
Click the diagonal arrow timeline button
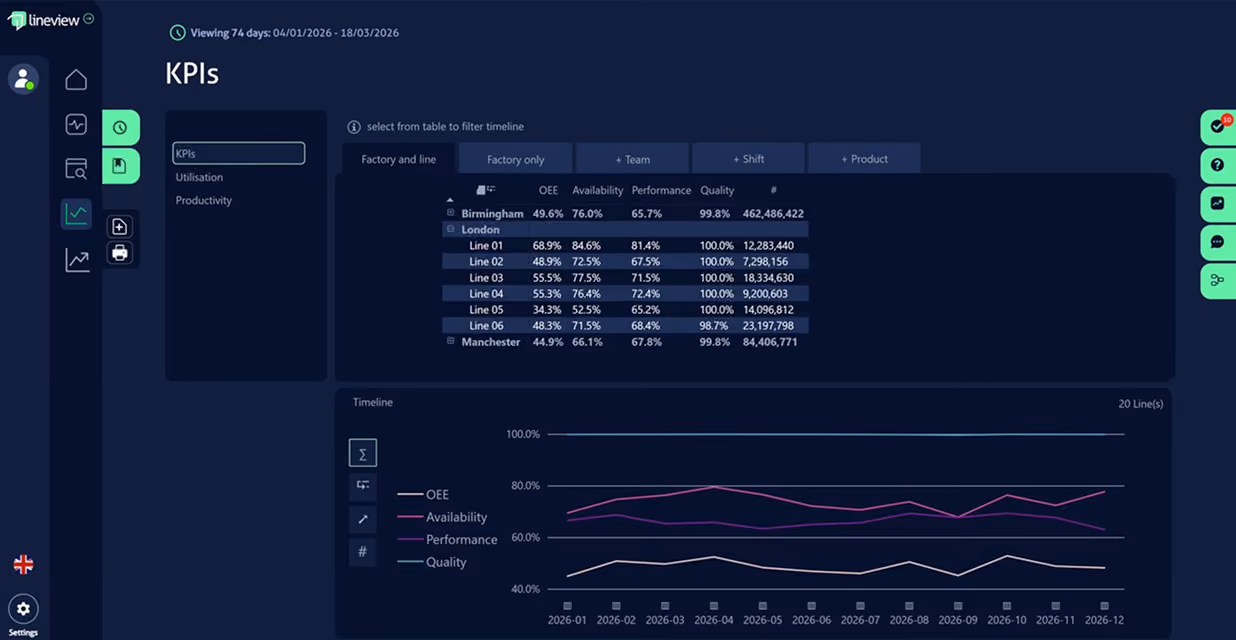(x=363, y=519)
